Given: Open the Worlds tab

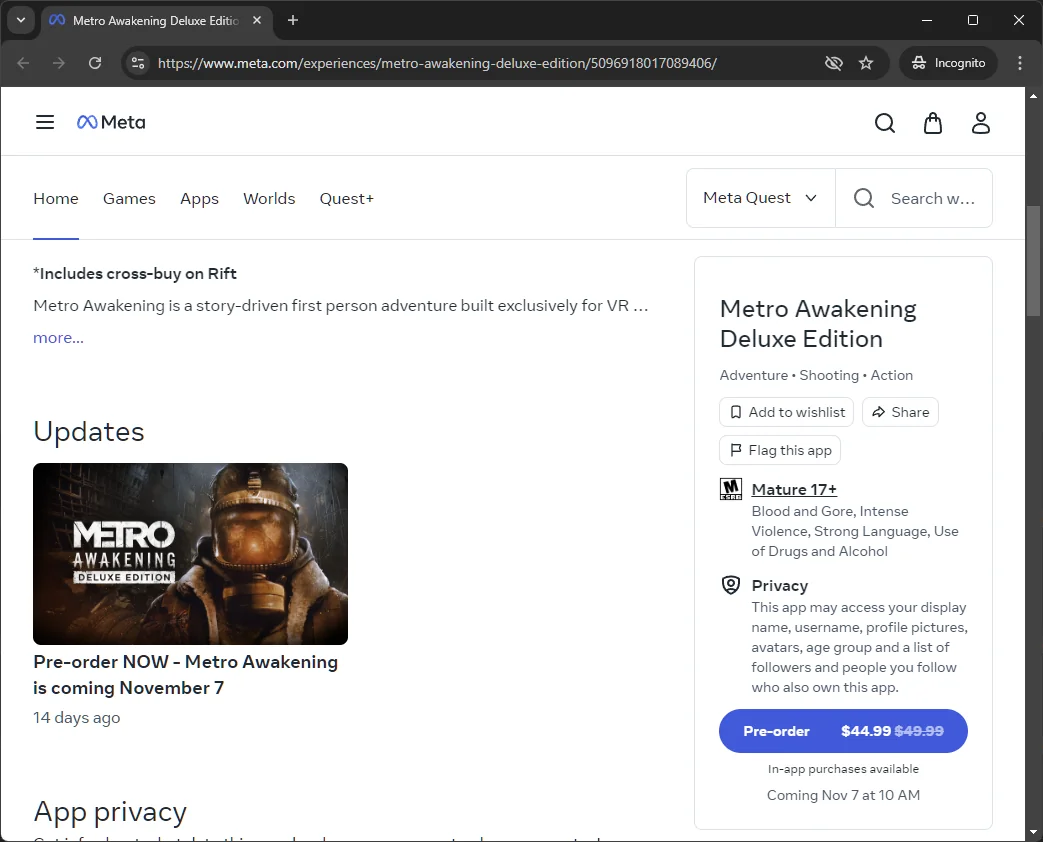Looking at the screenshot, I should (269, 199).
